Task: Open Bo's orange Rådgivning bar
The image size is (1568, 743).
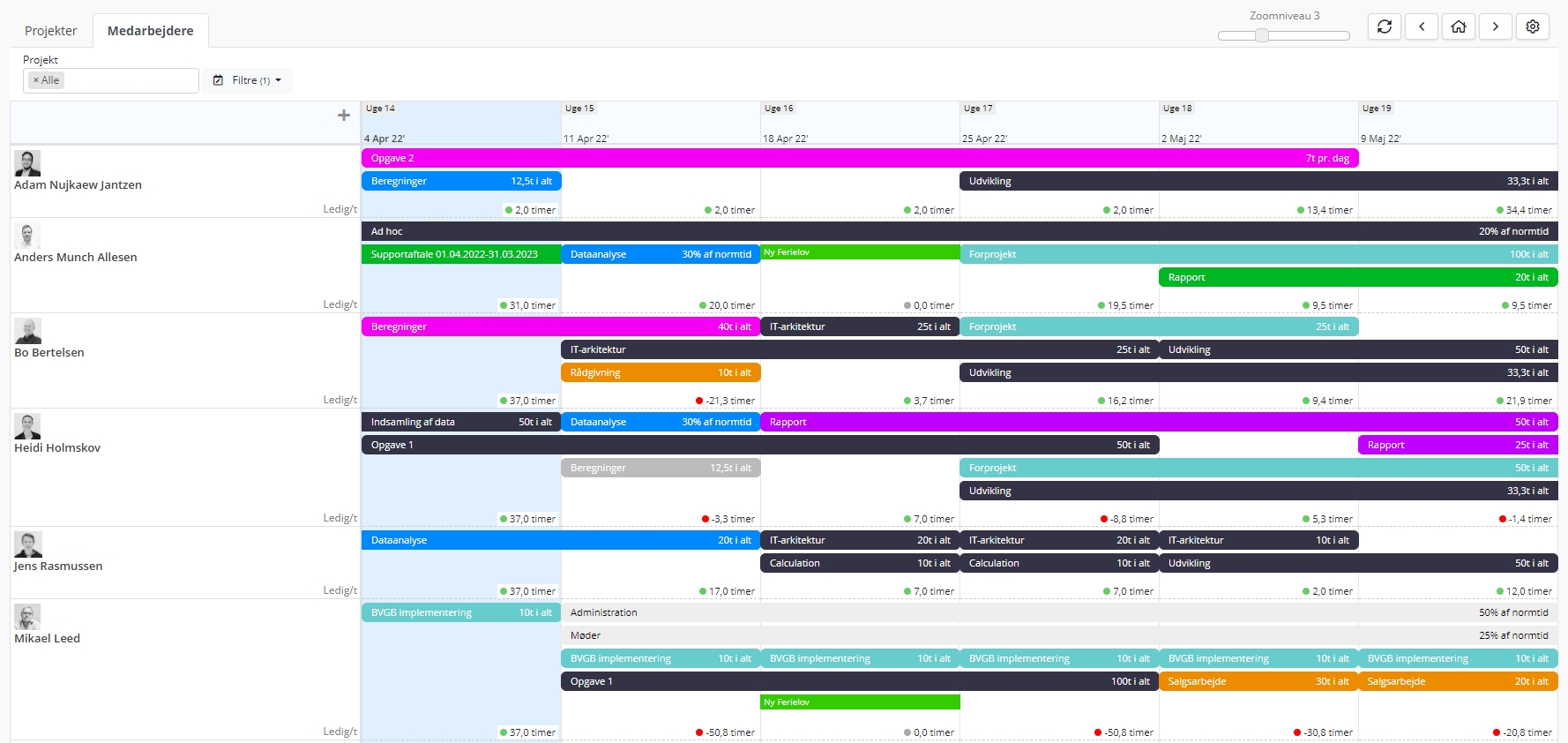Action: (661, 372)
